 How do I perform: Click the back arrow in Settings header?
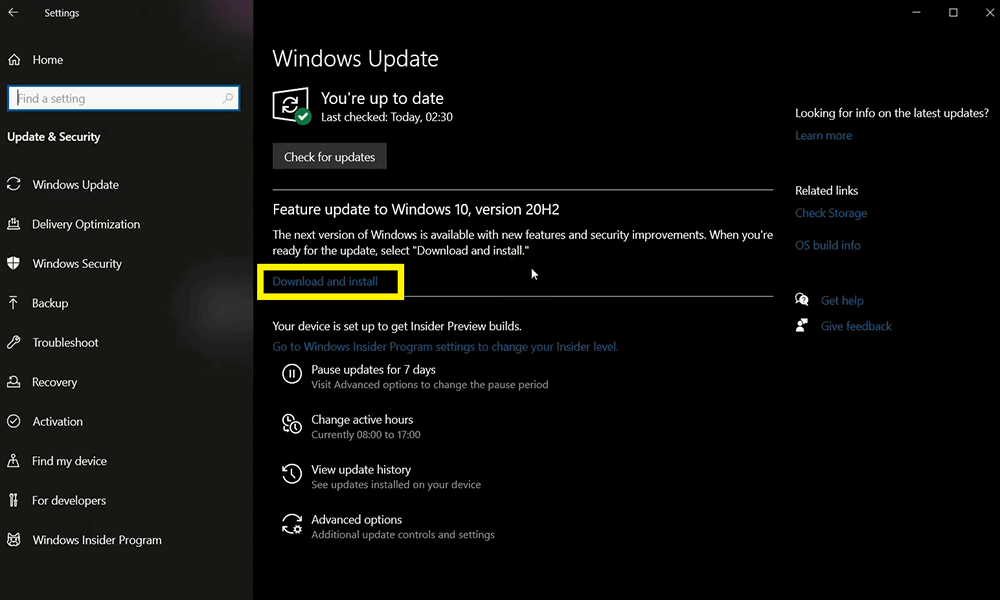click(x=13, y=12)
